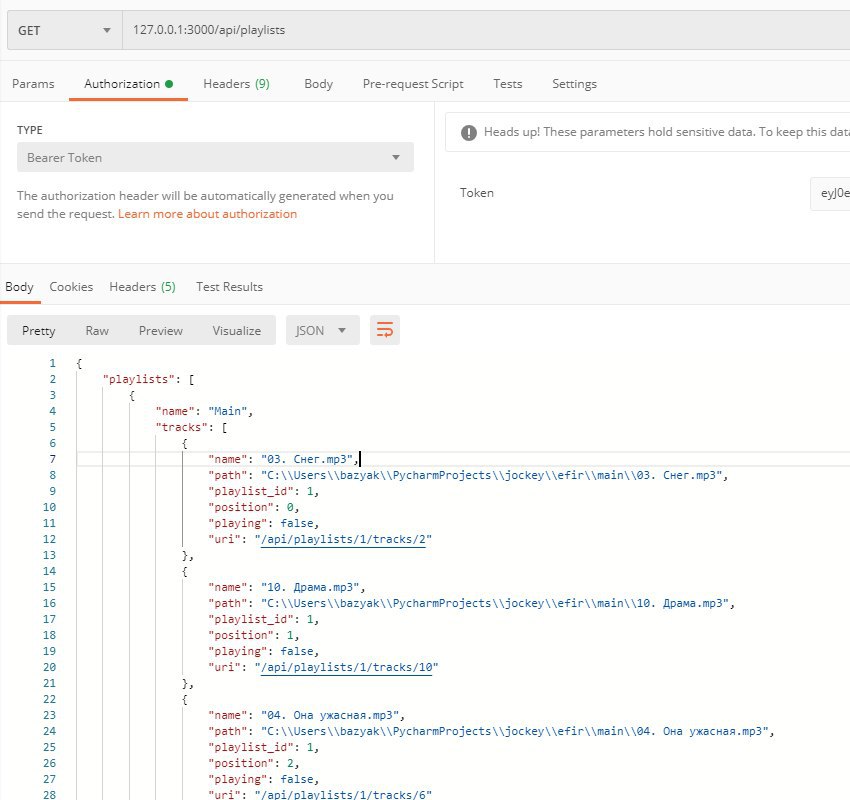Click the request URL input field
The image size is (850, 800).
pos(486,30)
